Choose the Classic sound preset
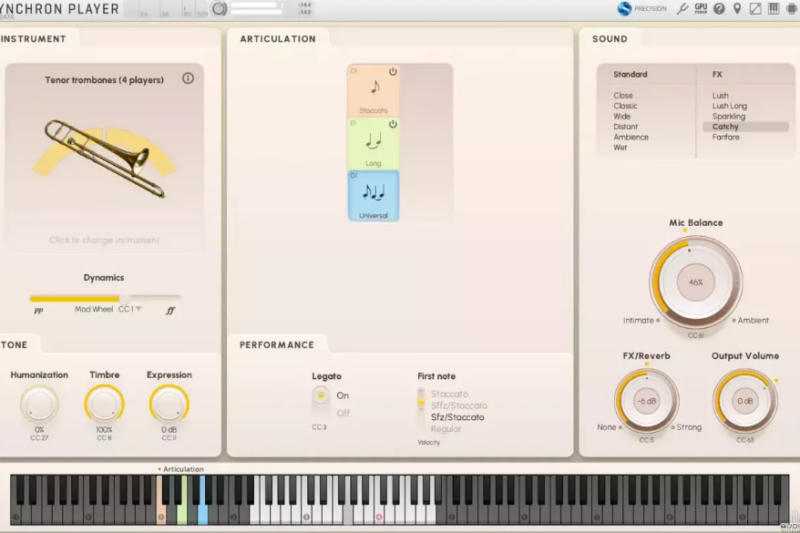The height and width of the screenshot is (533, 800). [x=625, y=106]
